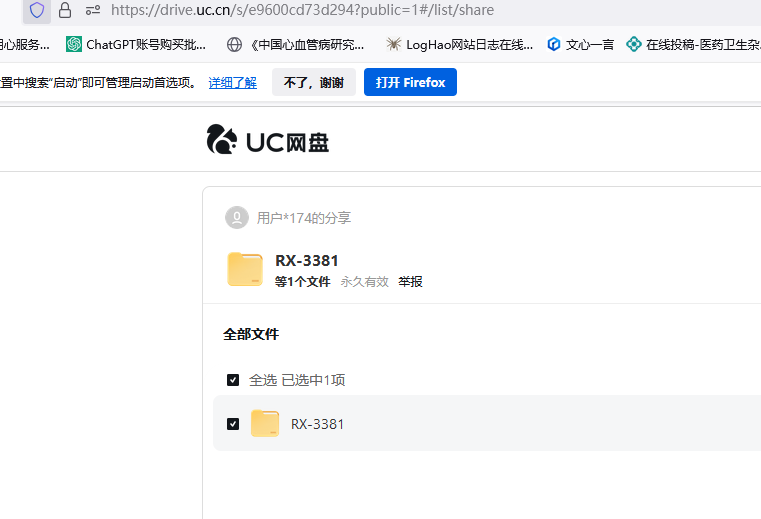This screenshot has width=761, height=519.
Task: Click the RX-3381 folder icon in file list
Action: (265, 423)
